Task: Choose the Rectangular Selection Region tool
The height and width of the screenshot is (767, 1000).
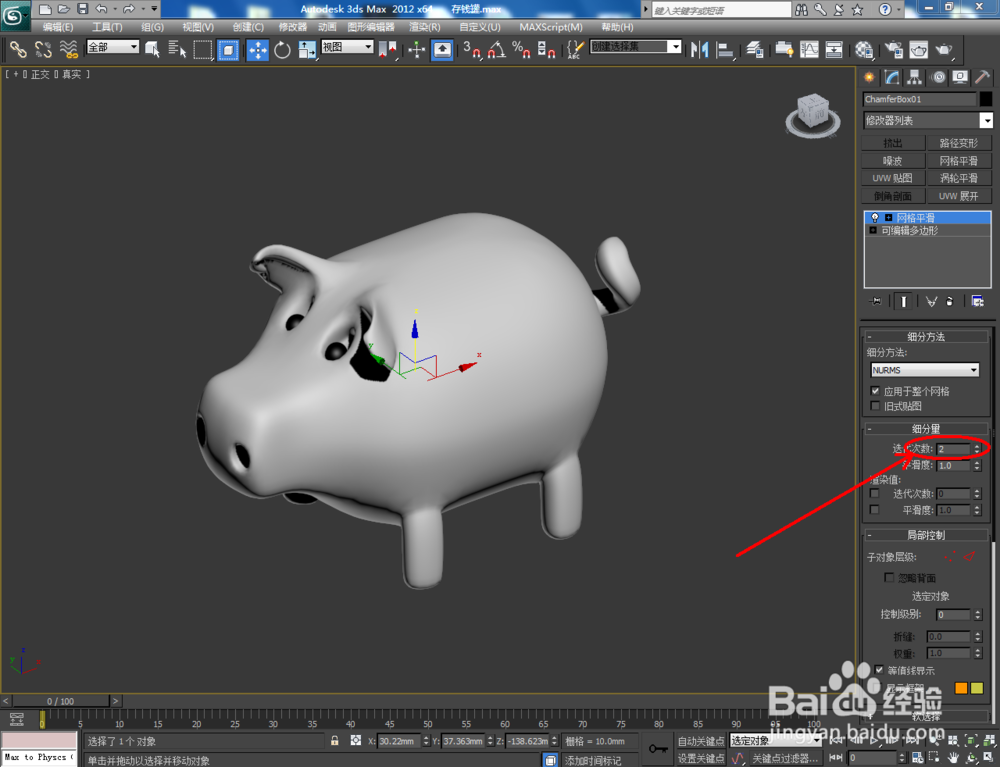Action: coord(203,49)
